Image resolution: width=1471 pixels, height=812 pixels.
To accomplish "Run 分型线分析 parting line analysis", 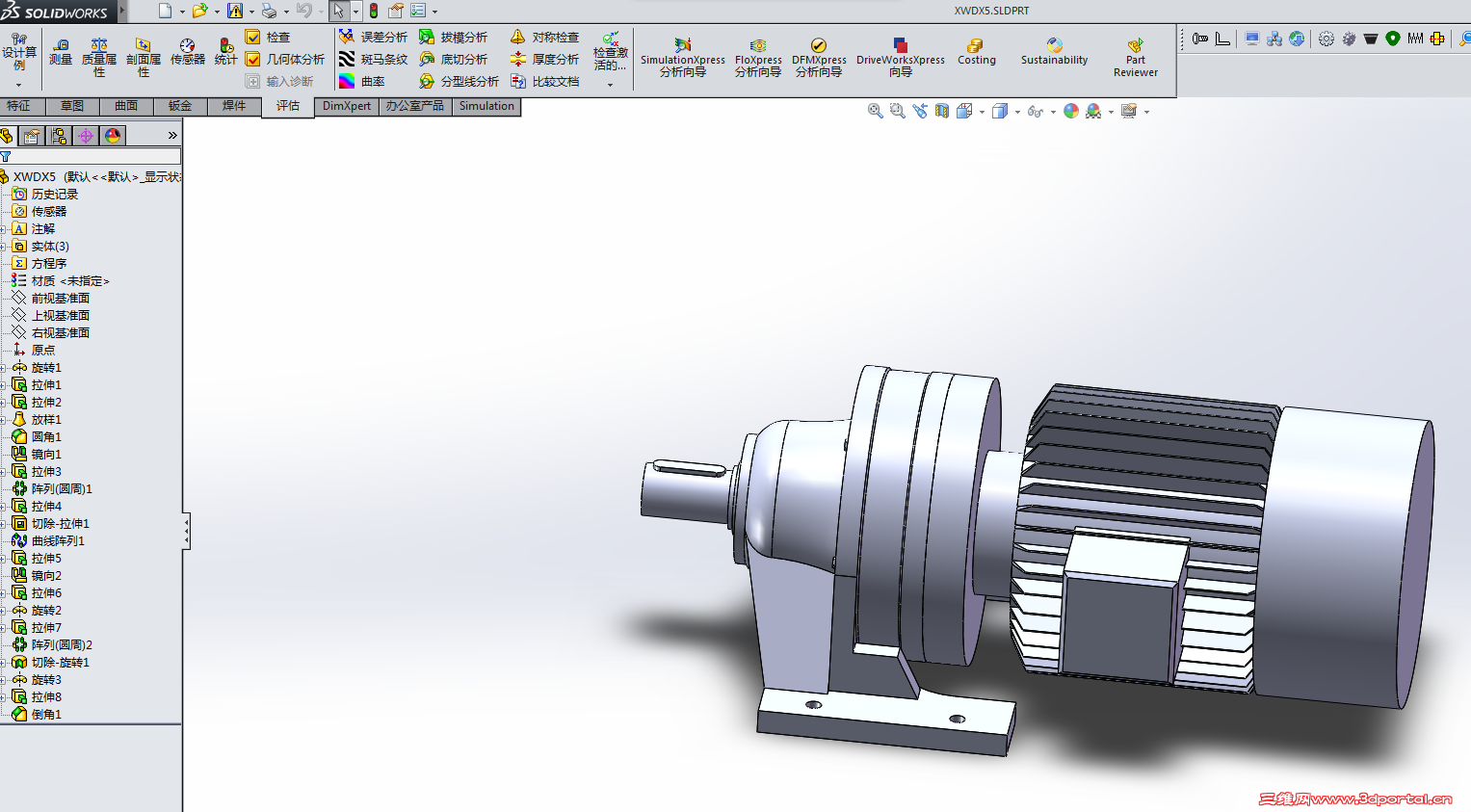I will (459, 81).
